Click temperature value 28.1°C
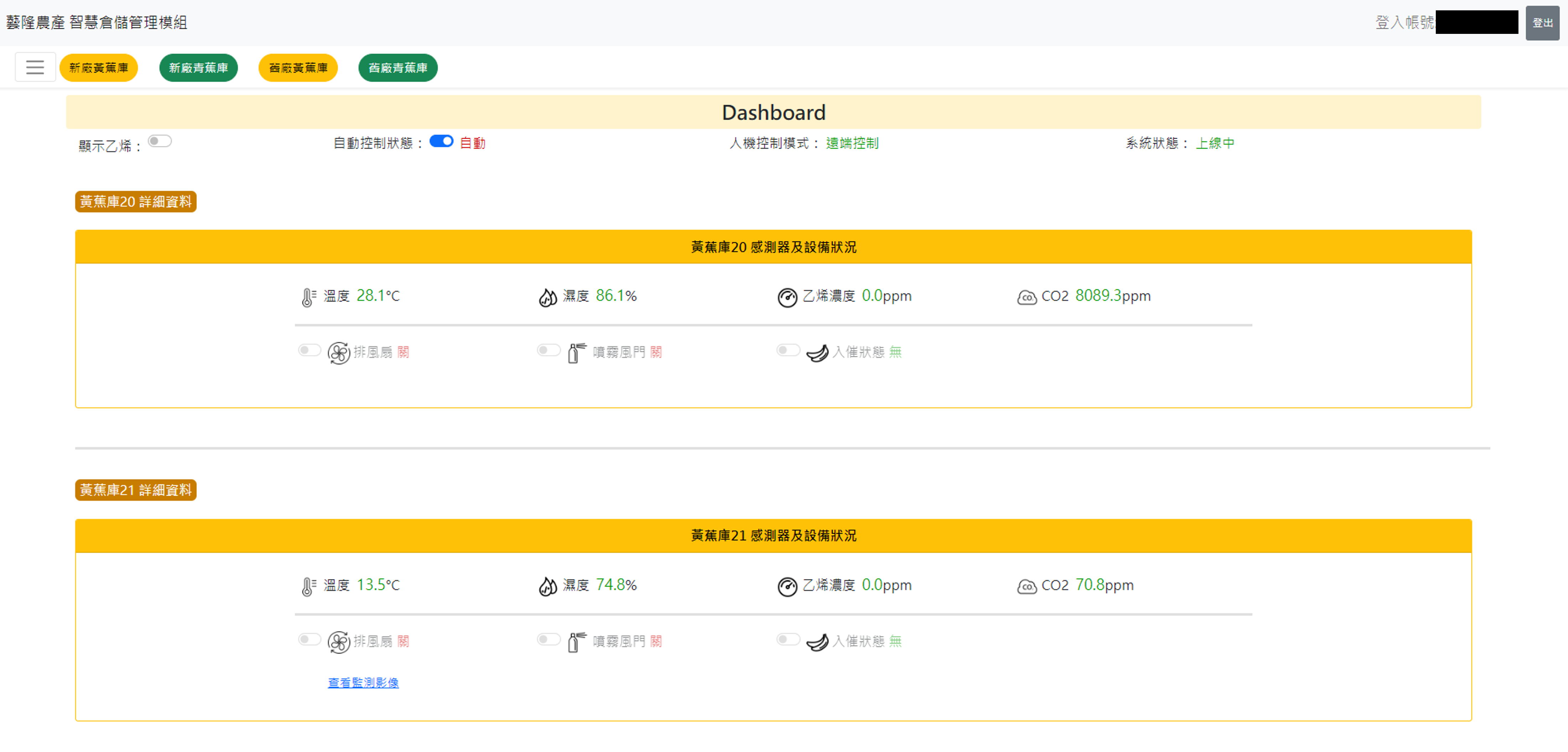Screen dimensions: 1568x752 point(378,296)
